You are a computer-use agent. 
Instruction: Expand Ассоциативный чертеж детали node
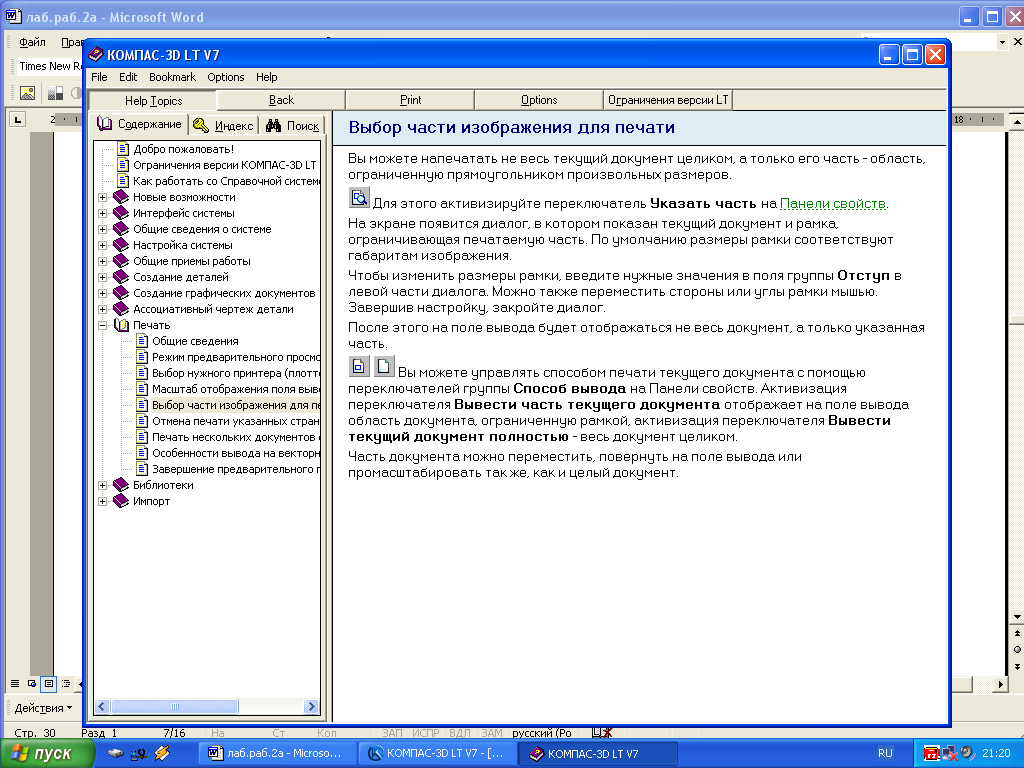[x=103, y=309]
